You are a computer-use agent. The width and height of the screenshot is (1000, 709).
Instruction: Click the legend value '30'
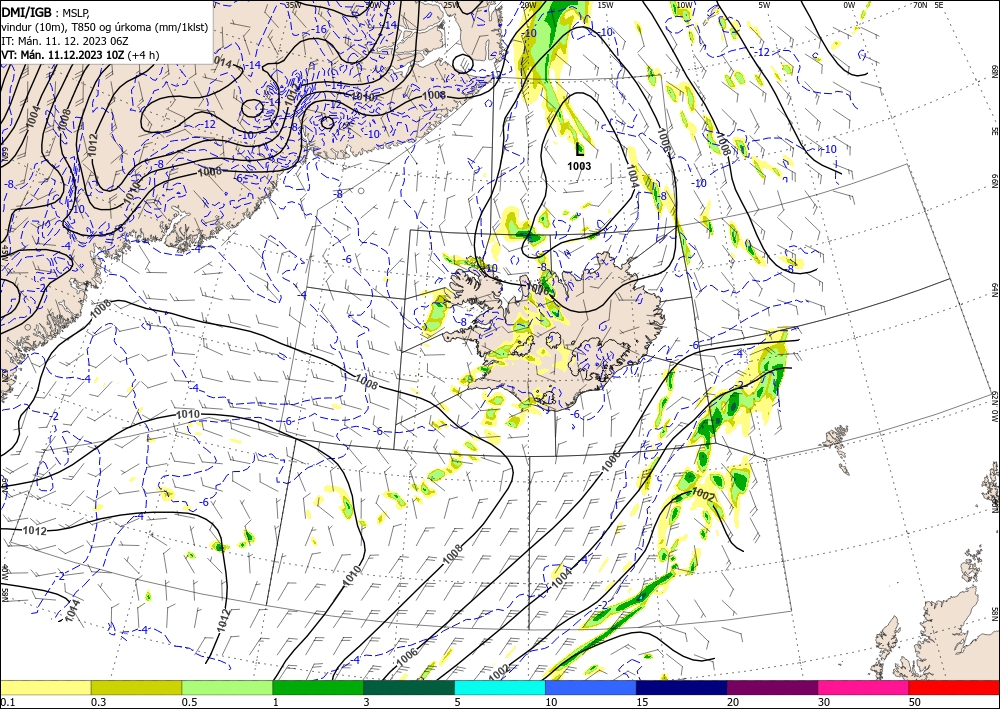click(824, 702)
